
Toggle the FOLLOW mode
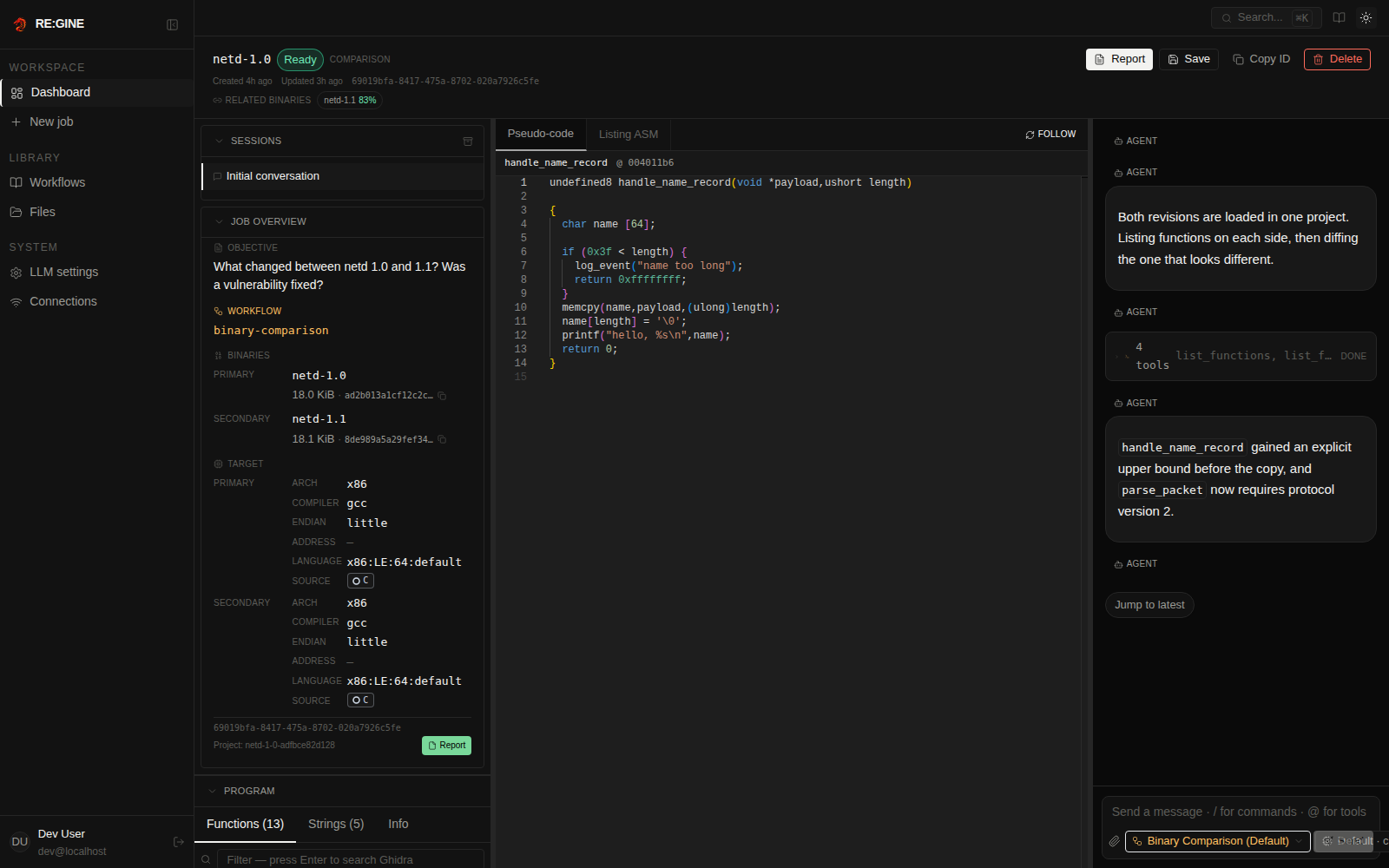[x=1050, y=135]
